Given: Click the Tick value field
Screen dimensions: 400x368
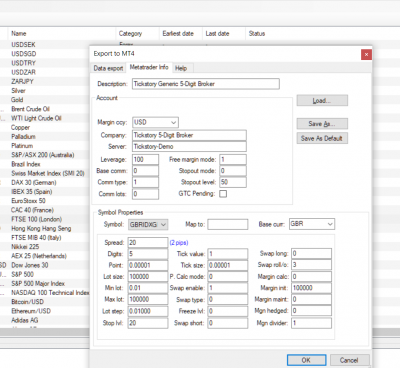Looking at the screenshot, I should pyautogui.click(x=228, y=254).
